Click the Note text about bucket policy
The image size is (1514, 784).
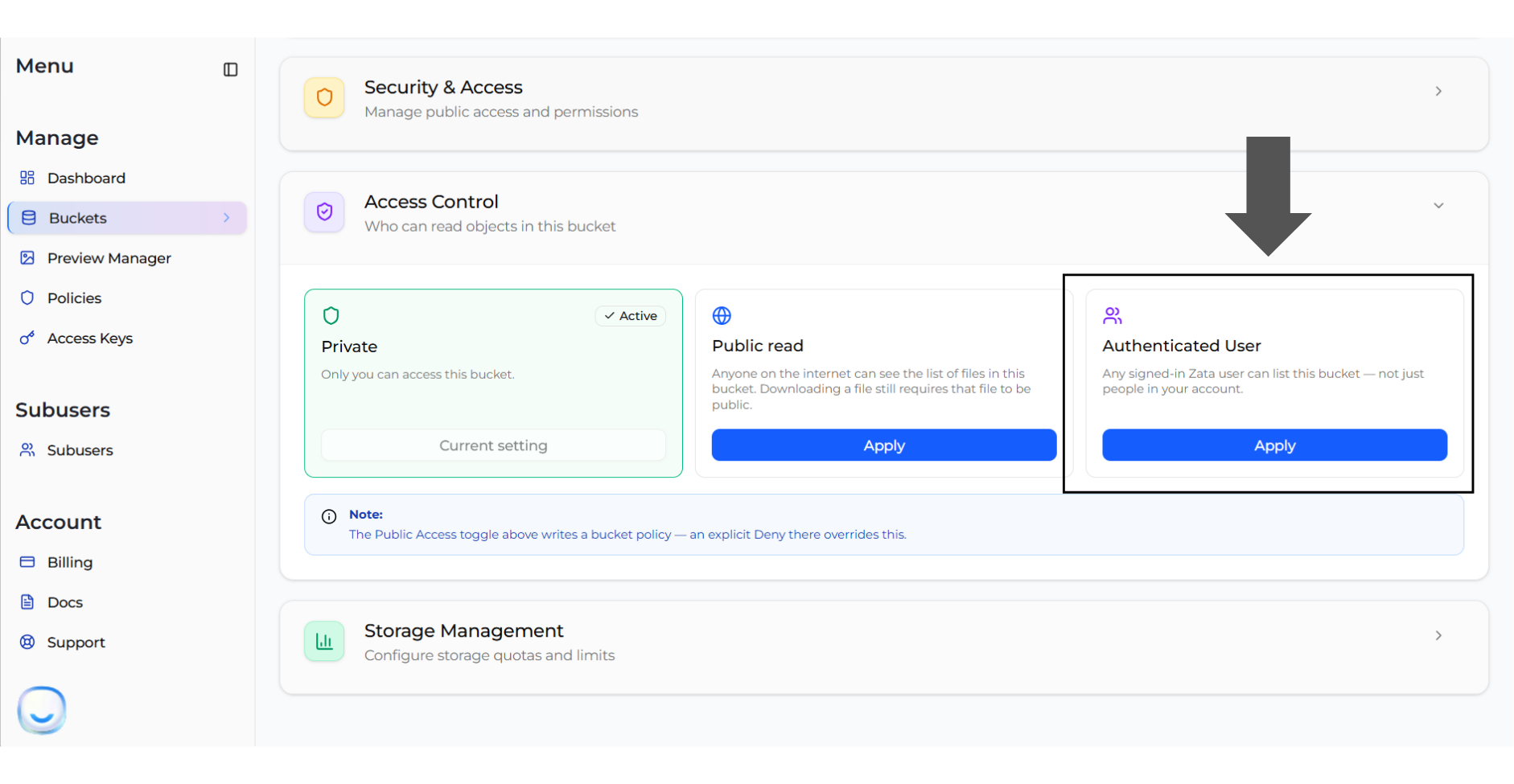point(627,535)
